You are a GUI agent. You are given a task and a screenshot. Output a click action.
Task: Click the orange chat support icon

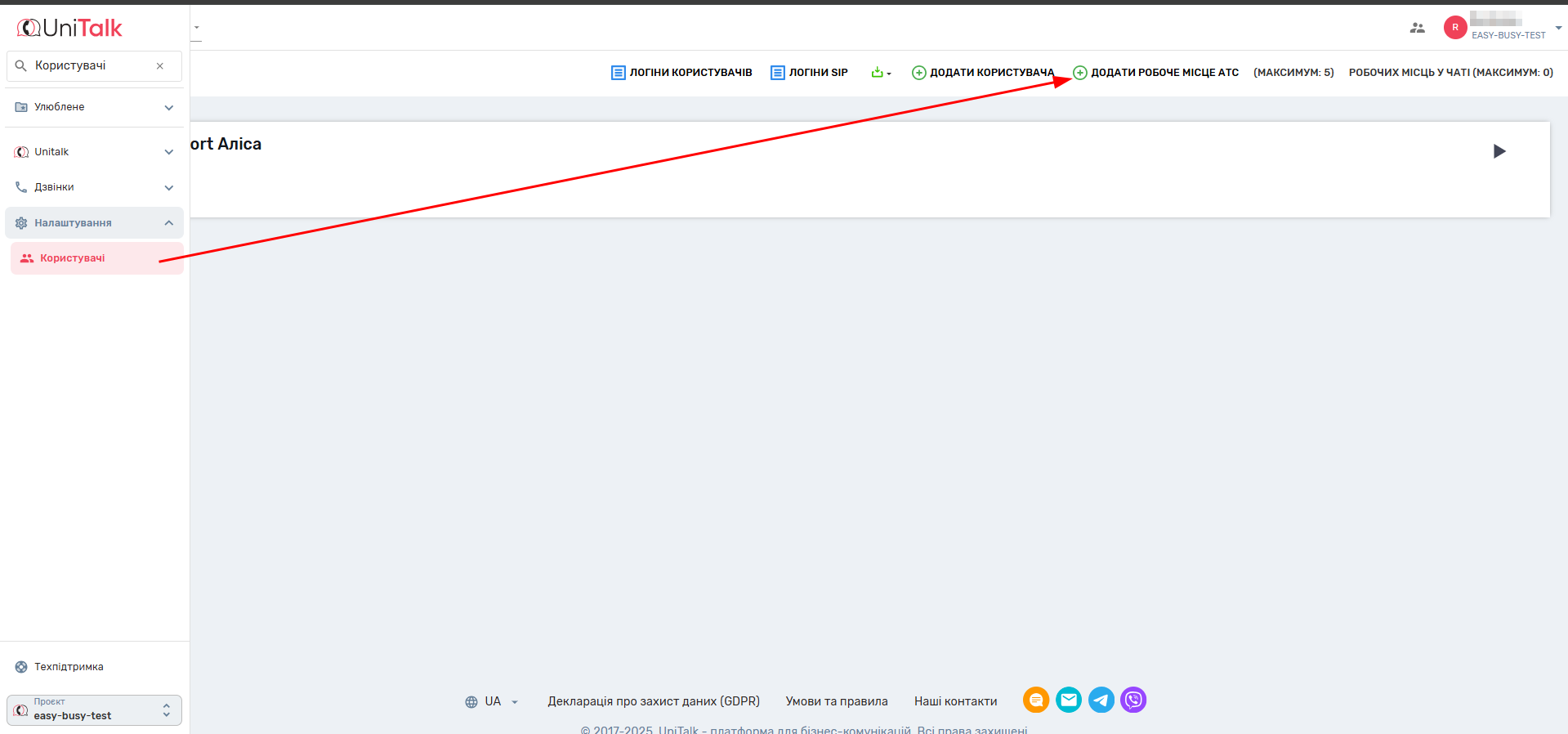tap(1035, 700)
